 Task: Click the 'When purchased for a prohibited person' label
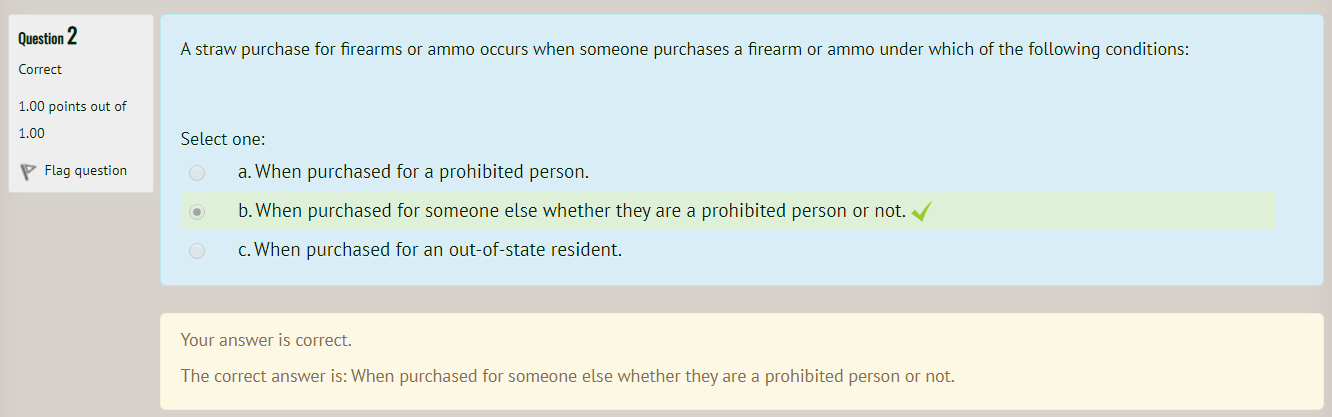pyautogui.click(x=422, y=172)
